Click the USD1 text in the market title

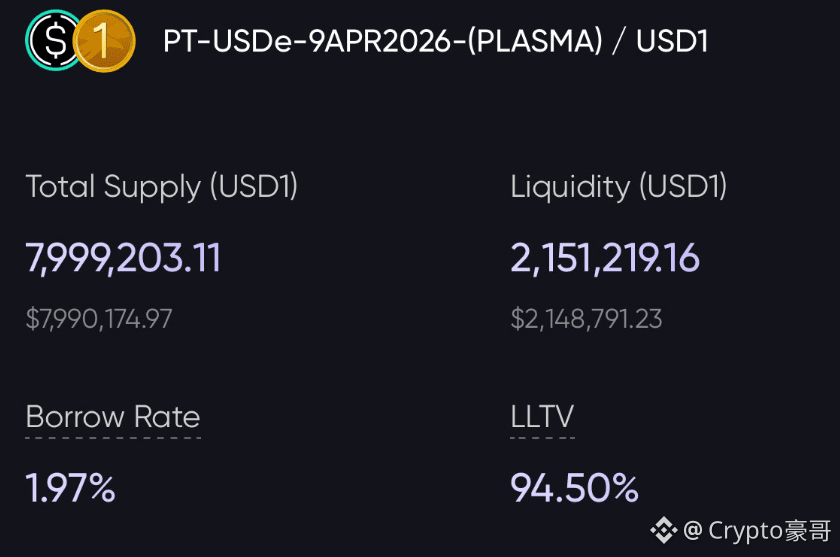672,42
